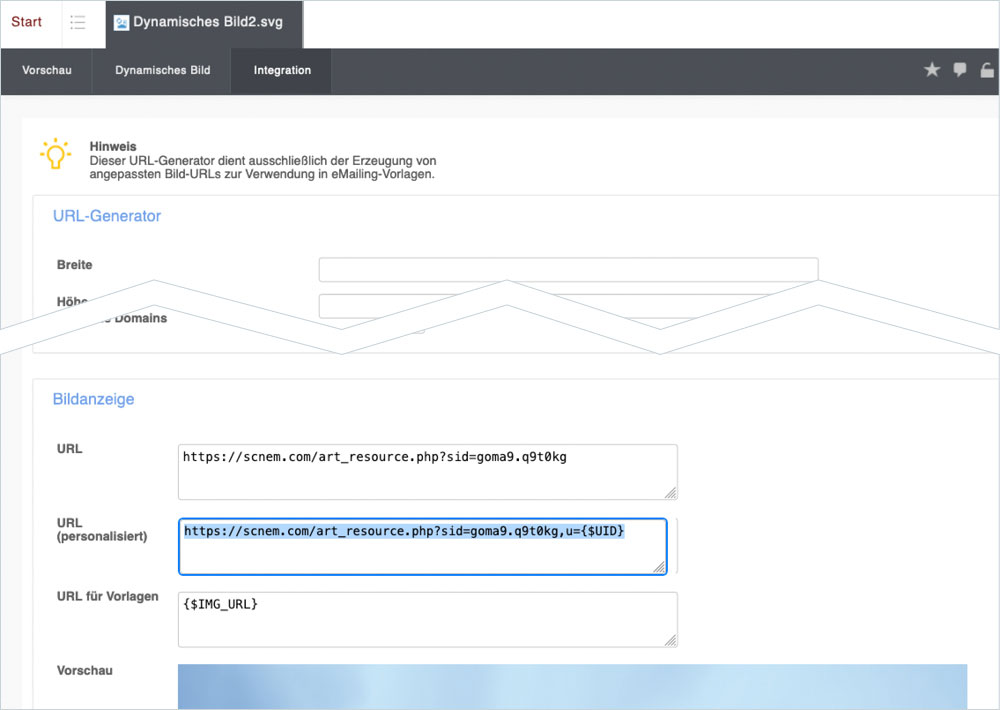Grab resize handle of personalized URL field
The height and width of the screenshot is (710, 1000).
(x=660, y=567)
